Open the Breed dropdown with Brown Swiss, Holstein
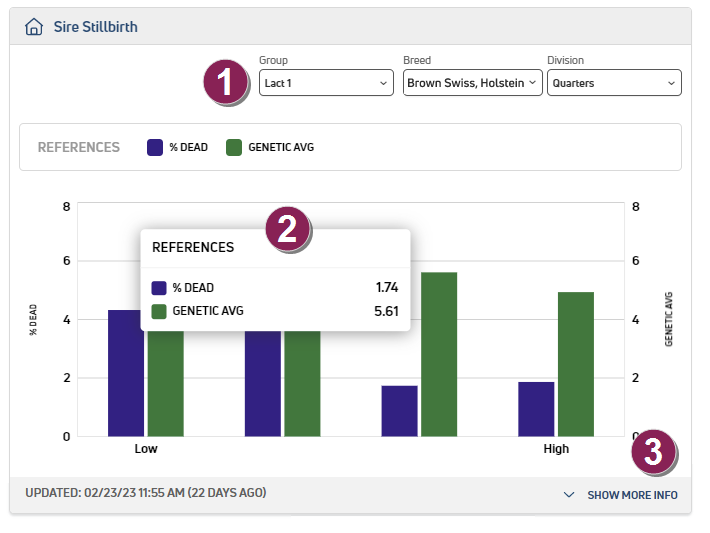The height and width of the screenshot is (533, 710). (x=472, y=83)
